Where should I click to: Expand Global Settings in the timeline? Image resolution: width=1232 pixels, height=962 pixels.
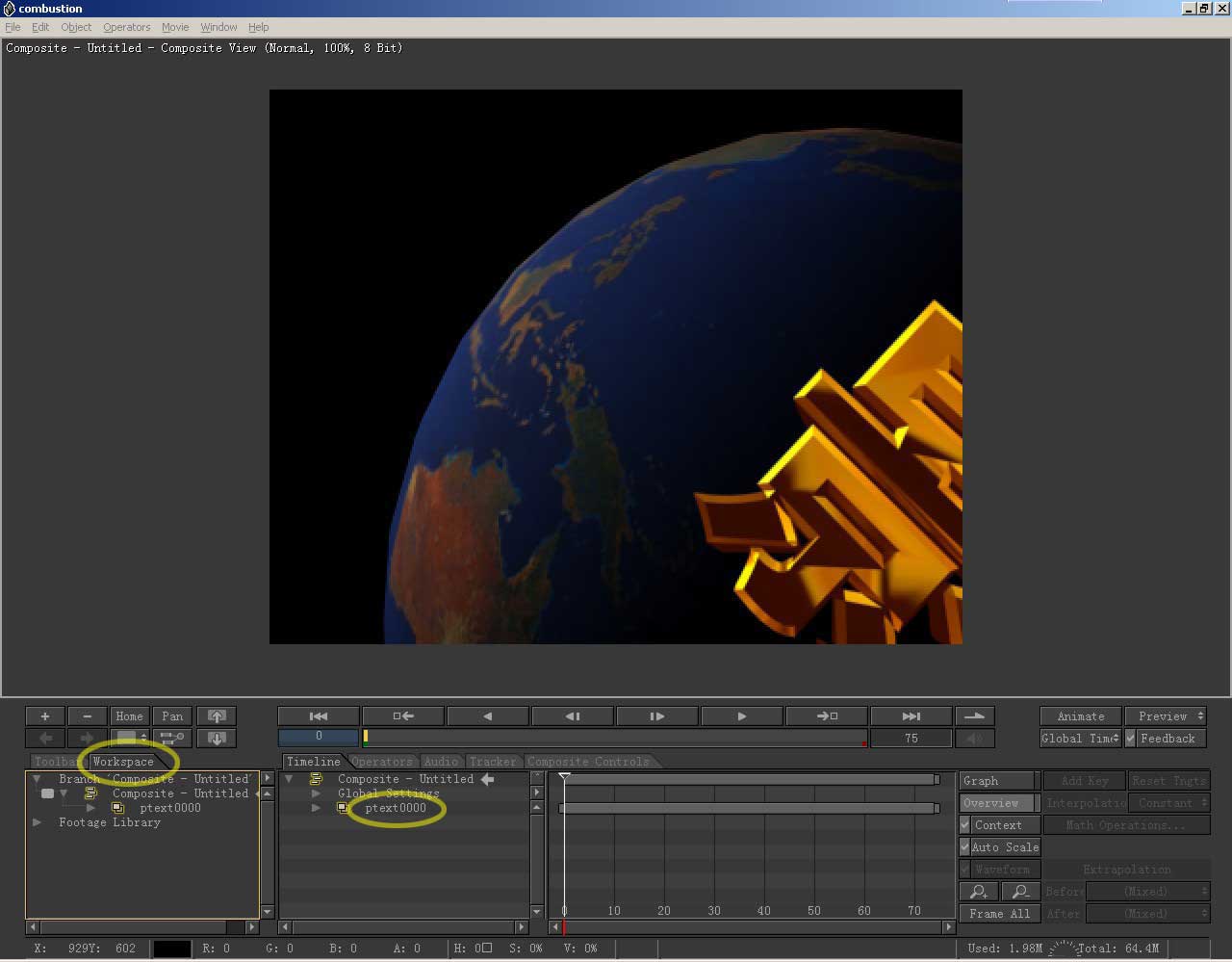coord(316,793)
